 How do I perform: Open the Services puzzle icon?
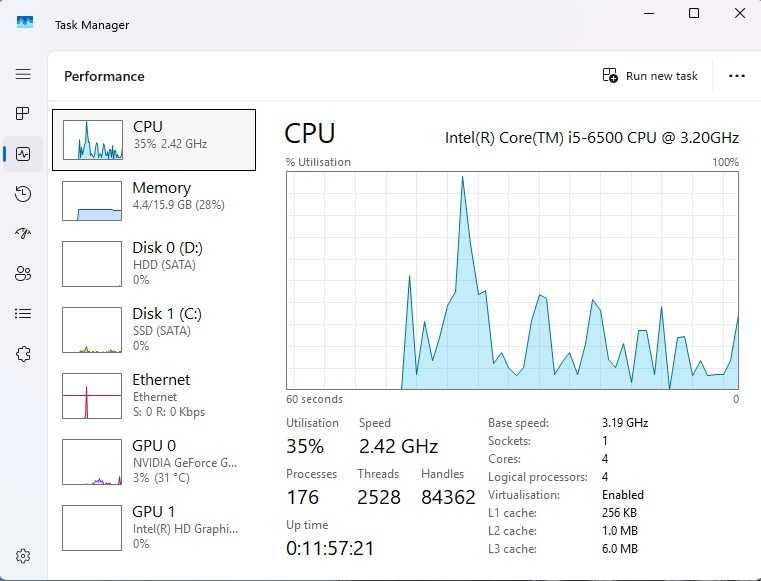coord(23,354)
